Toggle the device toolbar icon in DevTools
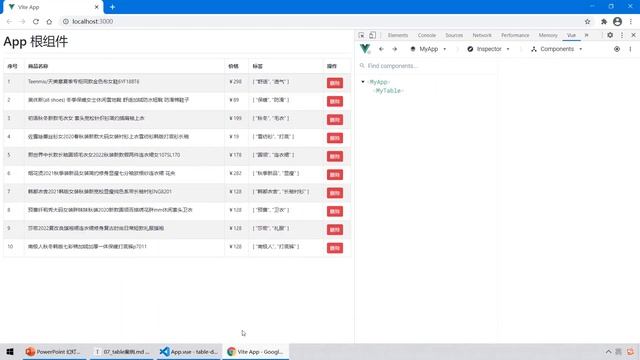 (x=372, y=36)
